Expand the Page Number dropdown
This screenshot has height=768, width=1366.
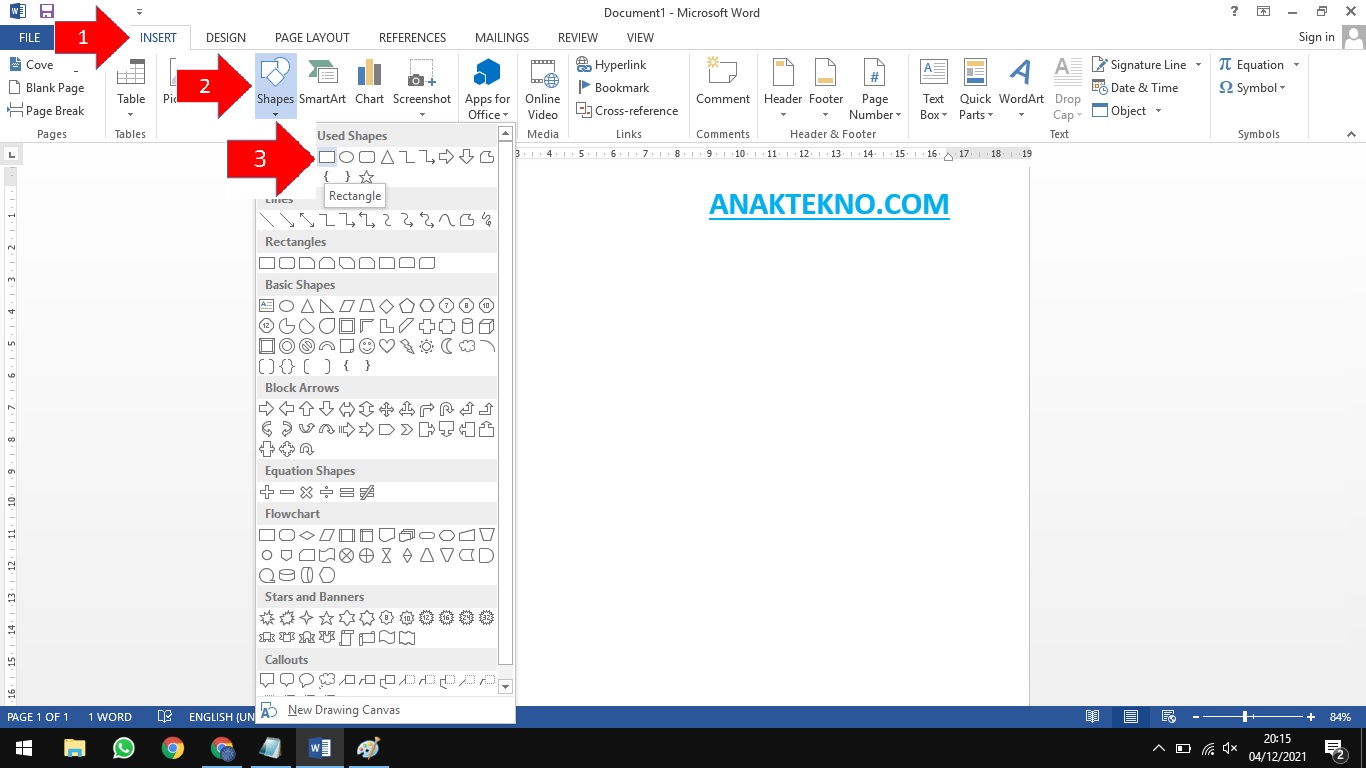point(875,88)
